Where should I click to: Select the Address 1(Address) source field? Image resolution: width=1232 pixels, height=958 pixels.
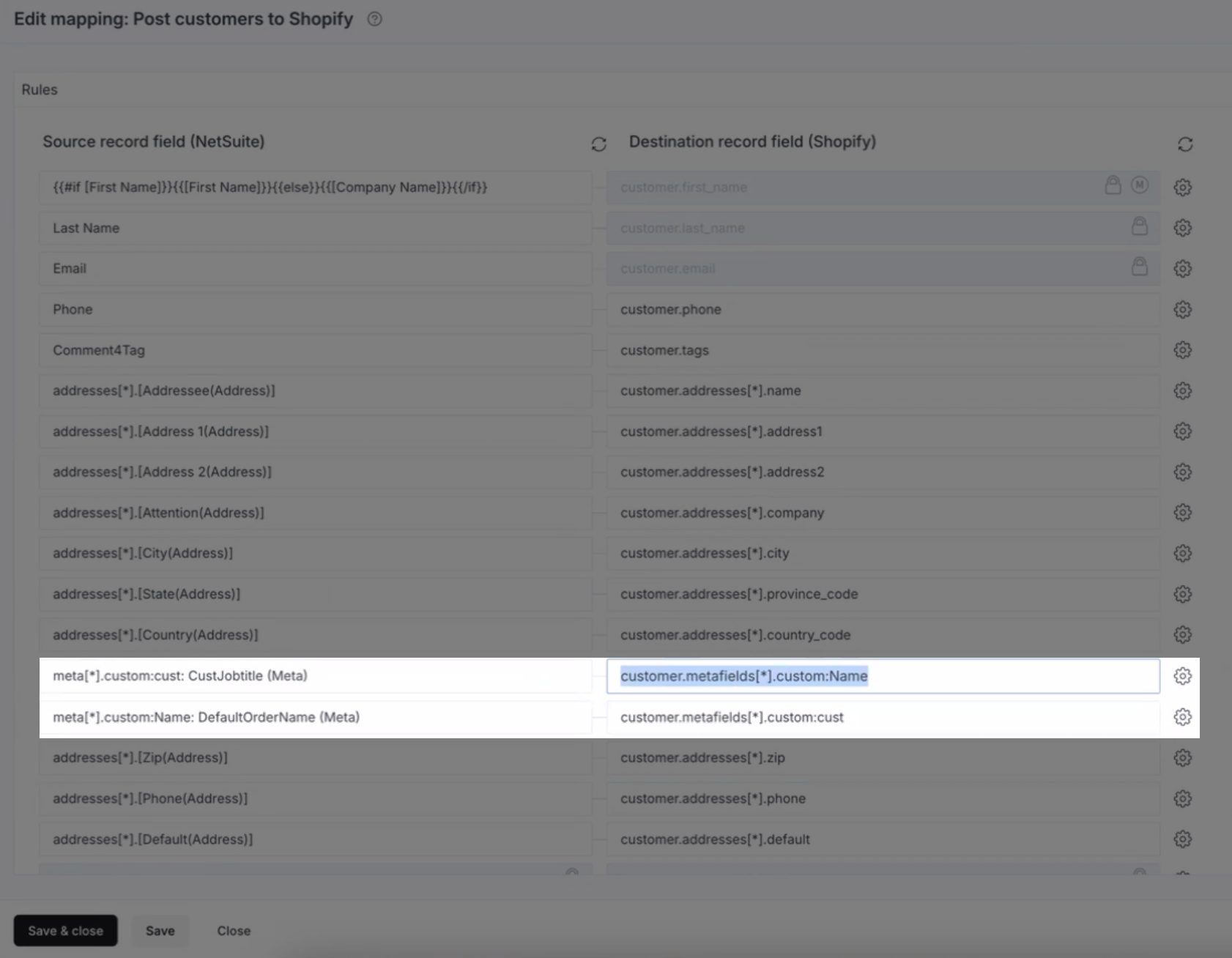pyautogui.click(x=315, y=431)
